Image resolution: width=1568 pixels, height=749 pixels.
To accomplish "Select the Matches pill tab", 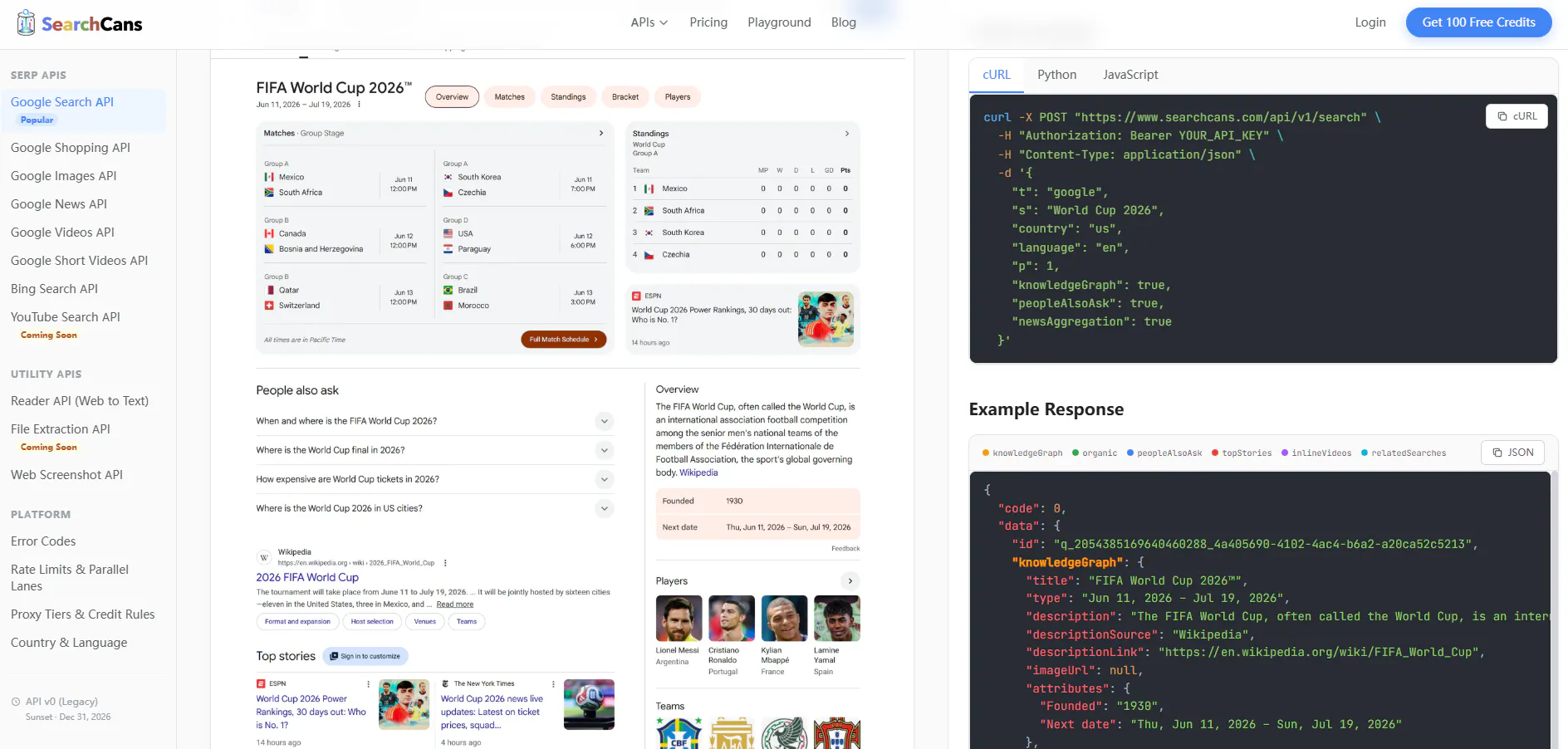I will [510, 97].
